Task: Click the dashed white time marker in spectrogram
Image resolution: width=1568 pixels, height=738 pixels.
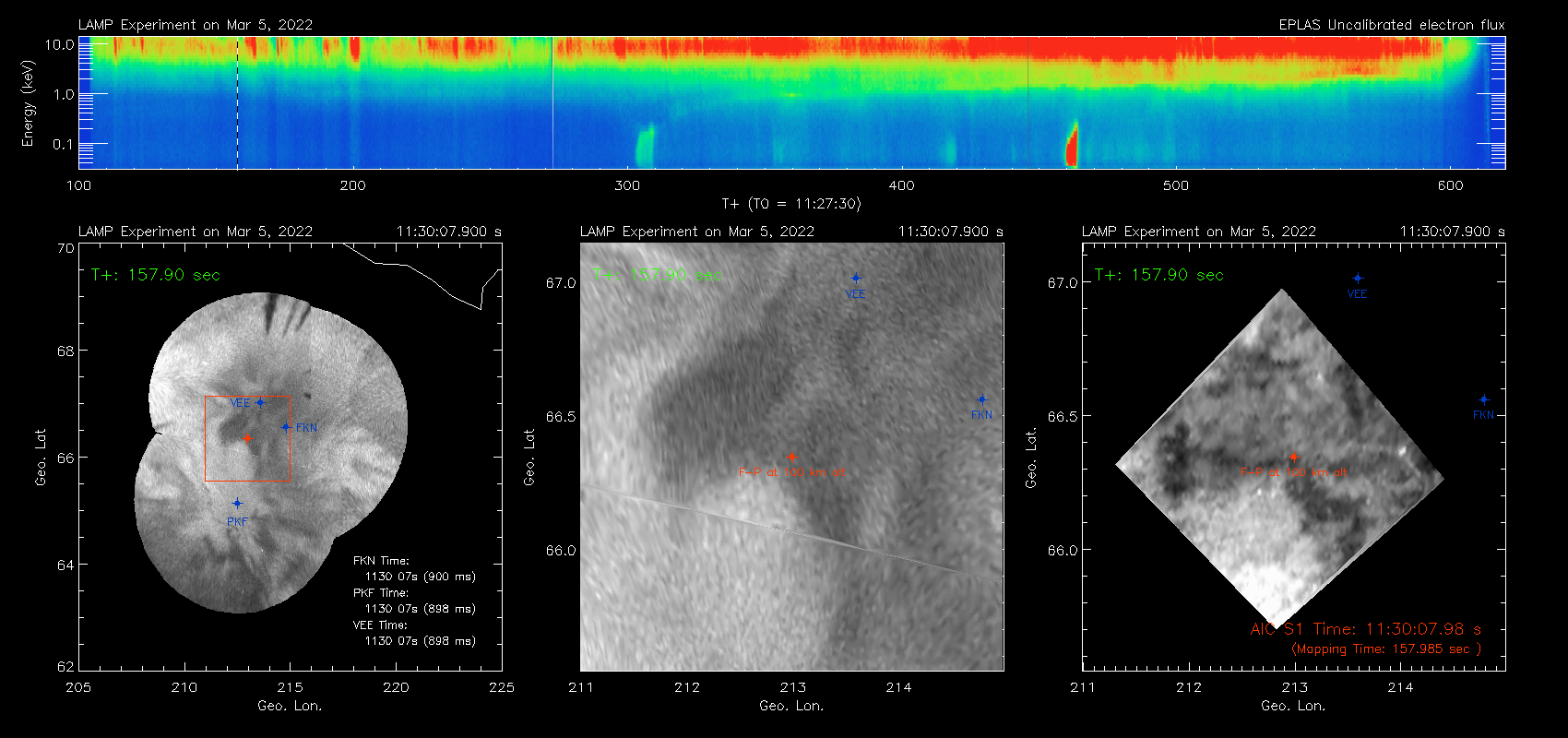Action: tap(238, 102)
